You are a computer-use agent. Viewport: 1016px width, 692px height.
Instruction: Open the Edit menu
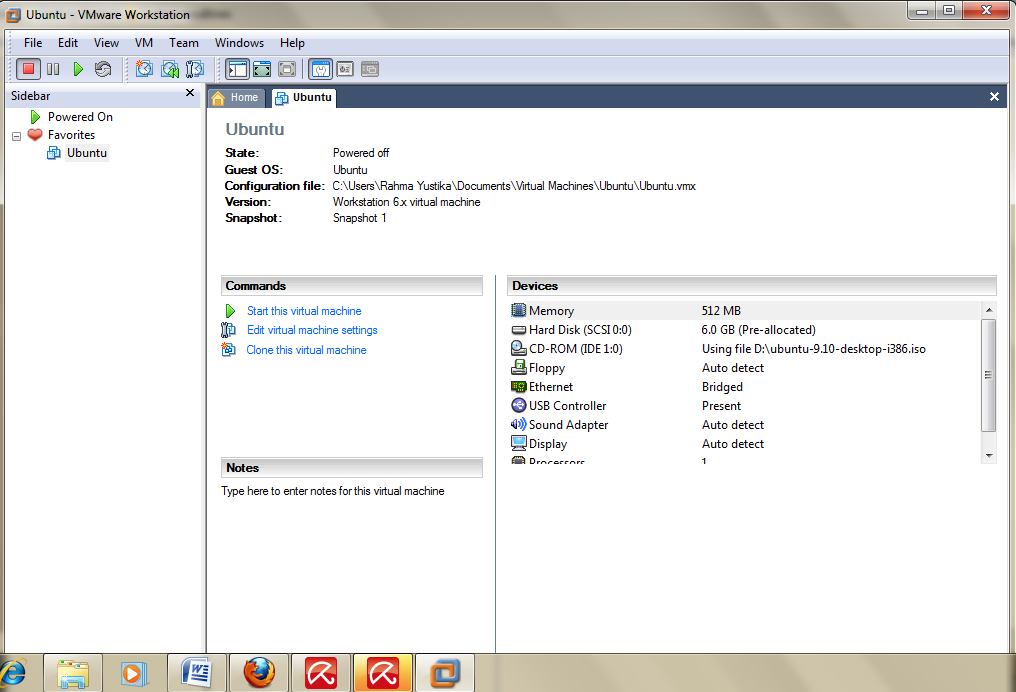tap(68, 43)
